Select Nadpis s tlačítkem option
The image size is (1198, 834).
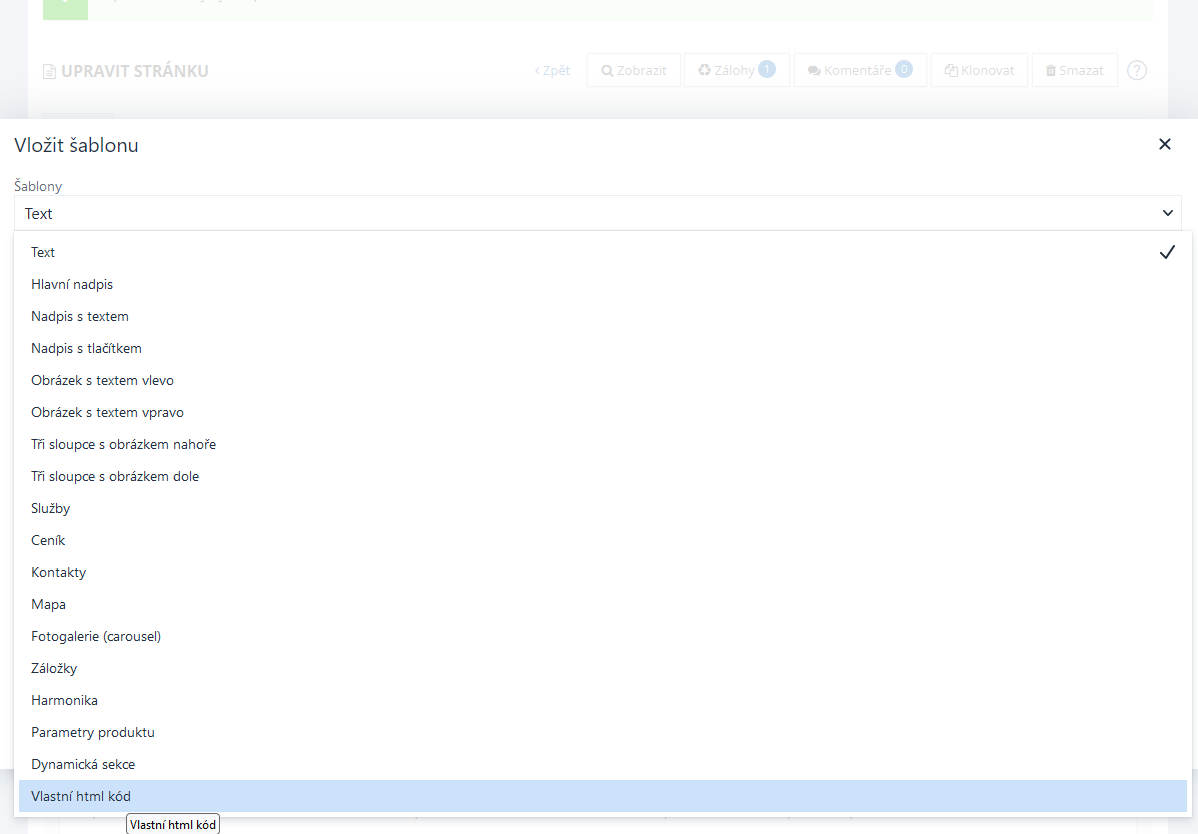[x=86, y=348]
